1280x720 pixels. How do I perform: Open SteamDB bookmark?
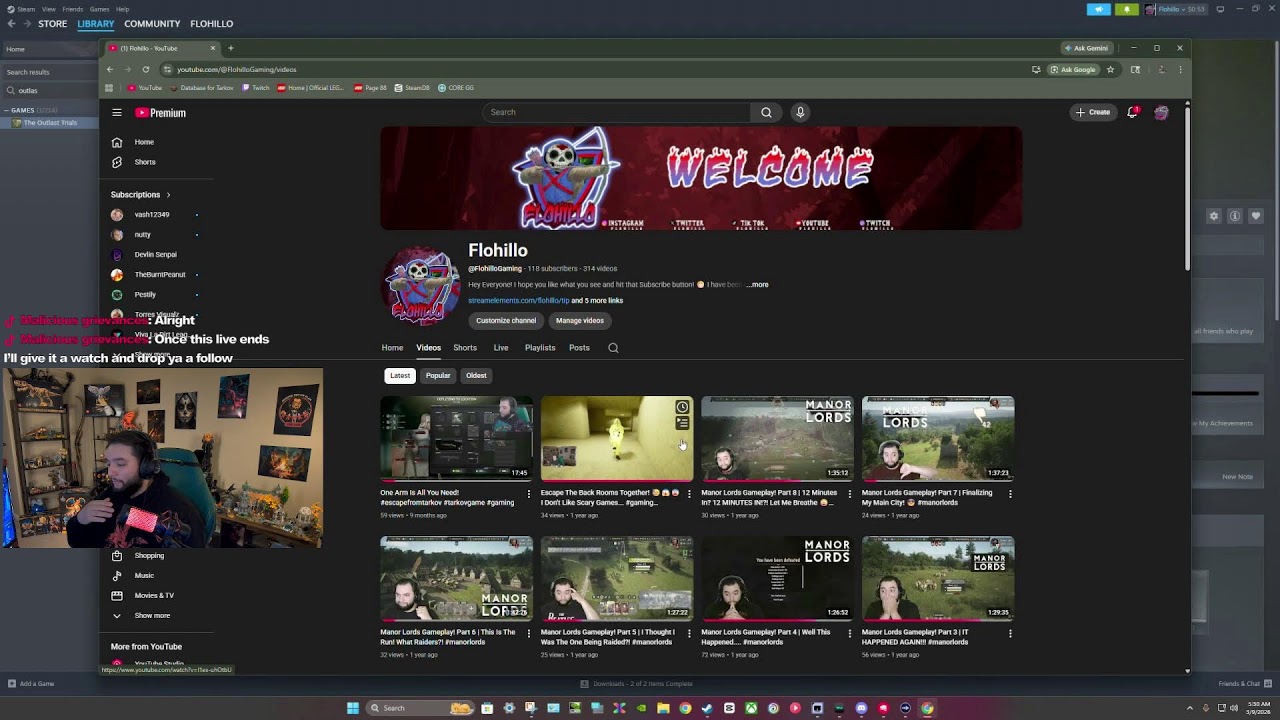412,88
